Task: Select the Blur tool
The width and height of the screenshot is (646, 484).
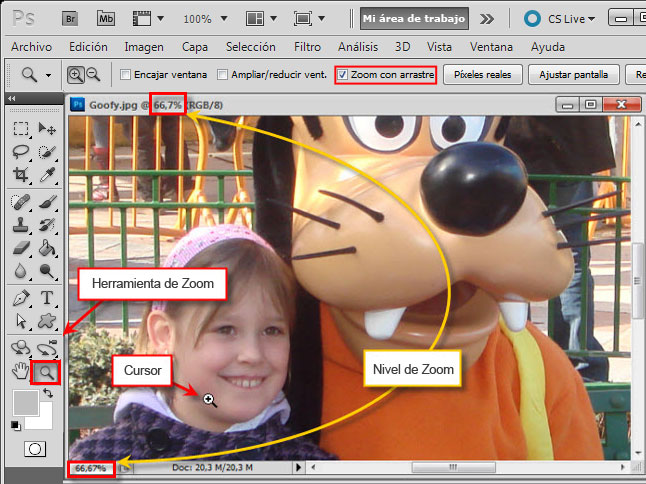Action: [x=21, y=271]
